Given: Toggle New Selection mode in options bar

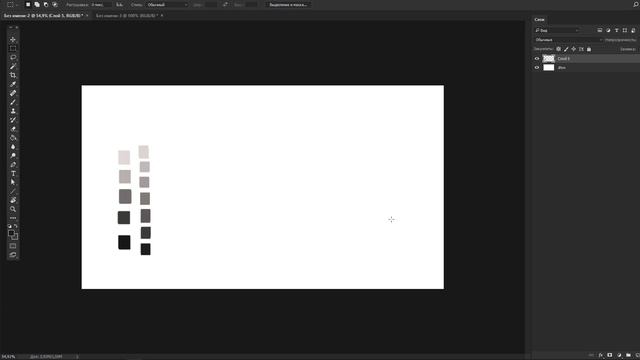Looking at the screenshot, I should pyautogui.click(x=28, y=4).
